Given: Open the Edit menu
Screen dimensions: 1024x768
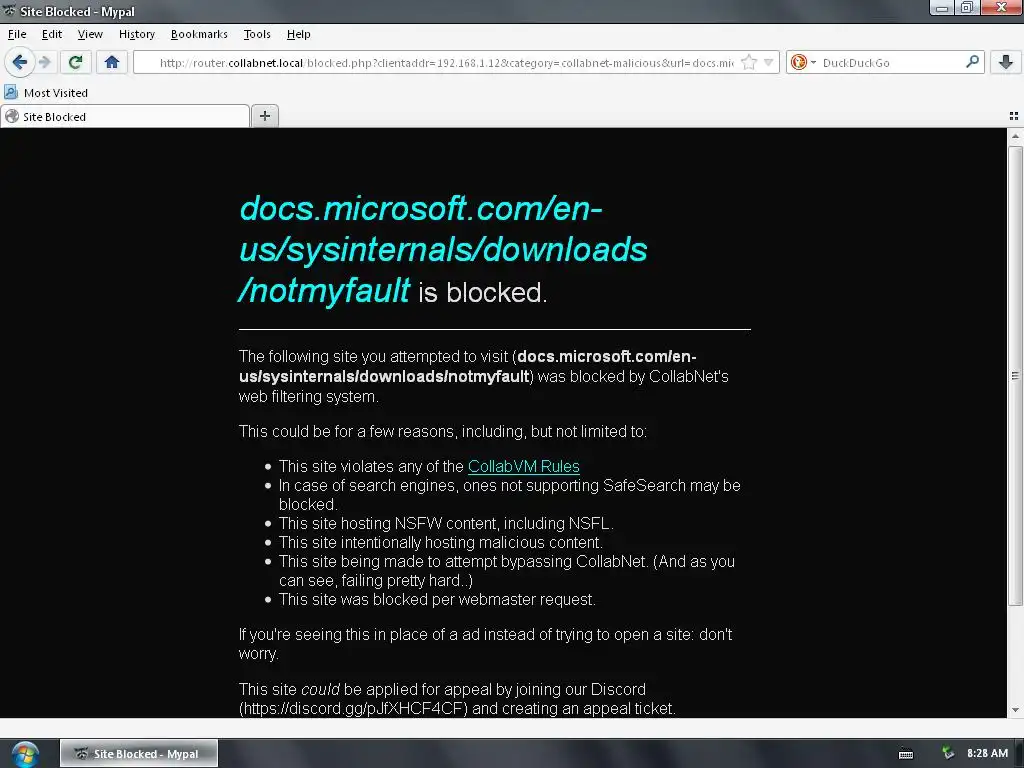Looking at the screenshot, I should (52, 34).
